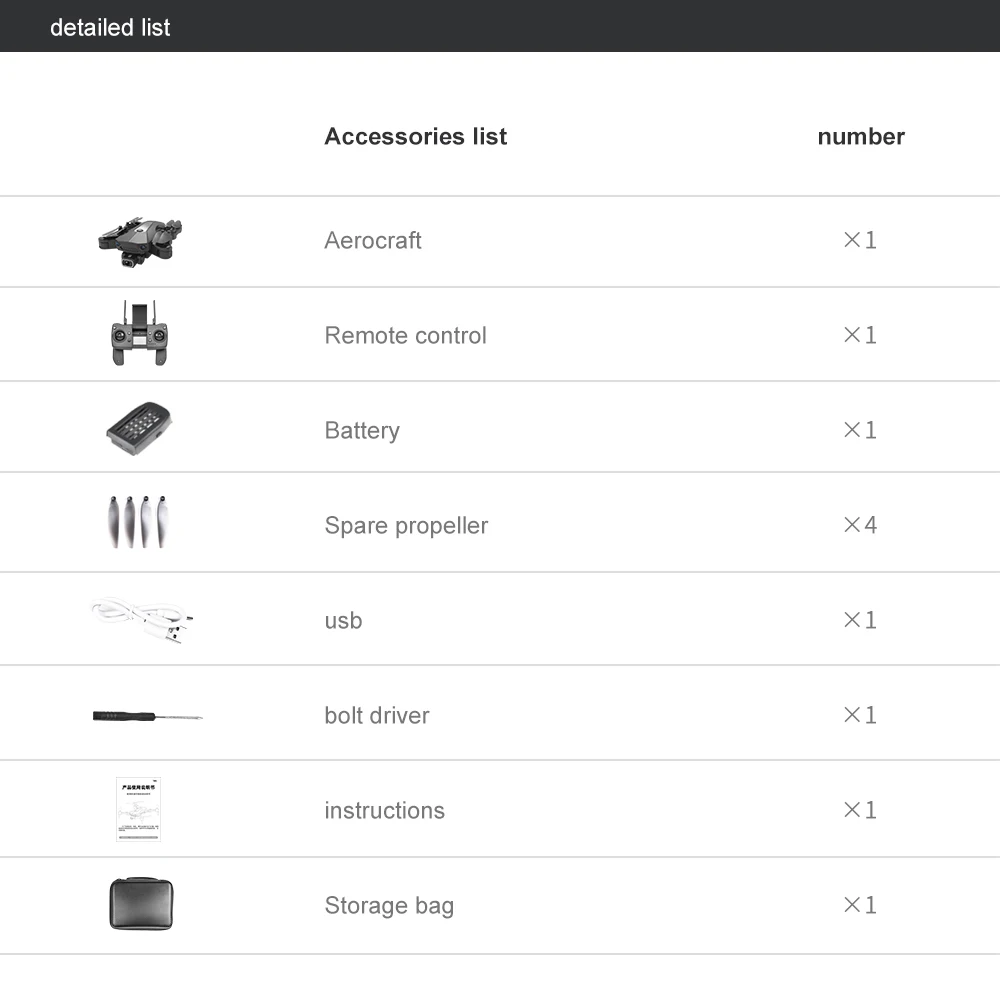1000x1000 pixels.
Task: Select the 'Aerocraft' label text
Action: point(372,240)
